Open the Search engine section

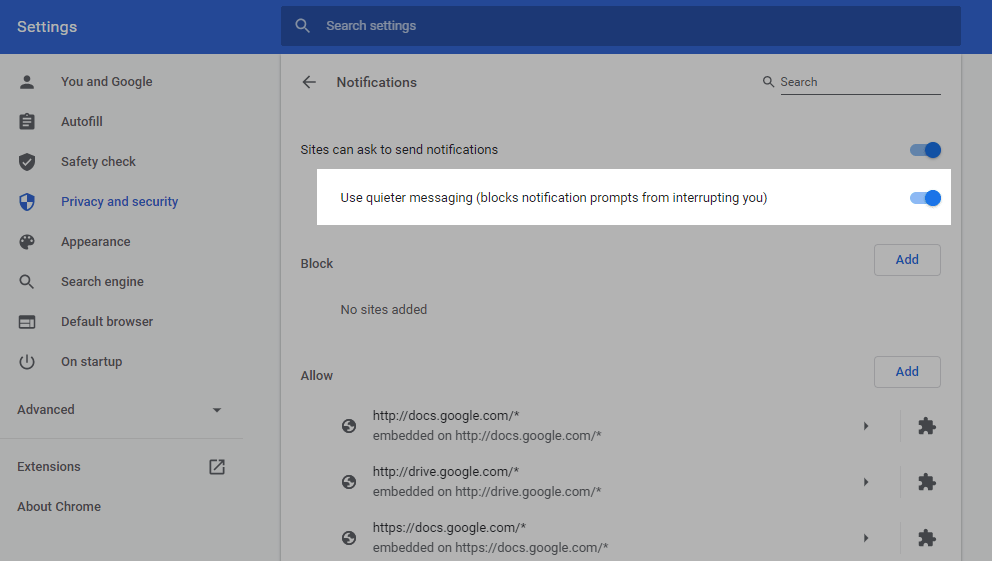[102, 282]
